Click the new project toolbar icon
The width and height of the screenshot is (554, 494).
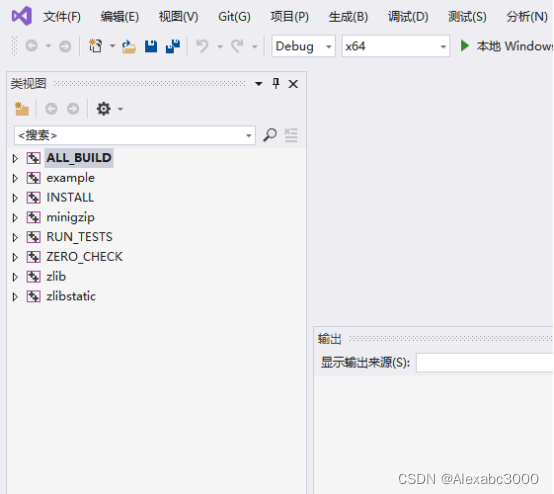point(96,46)
